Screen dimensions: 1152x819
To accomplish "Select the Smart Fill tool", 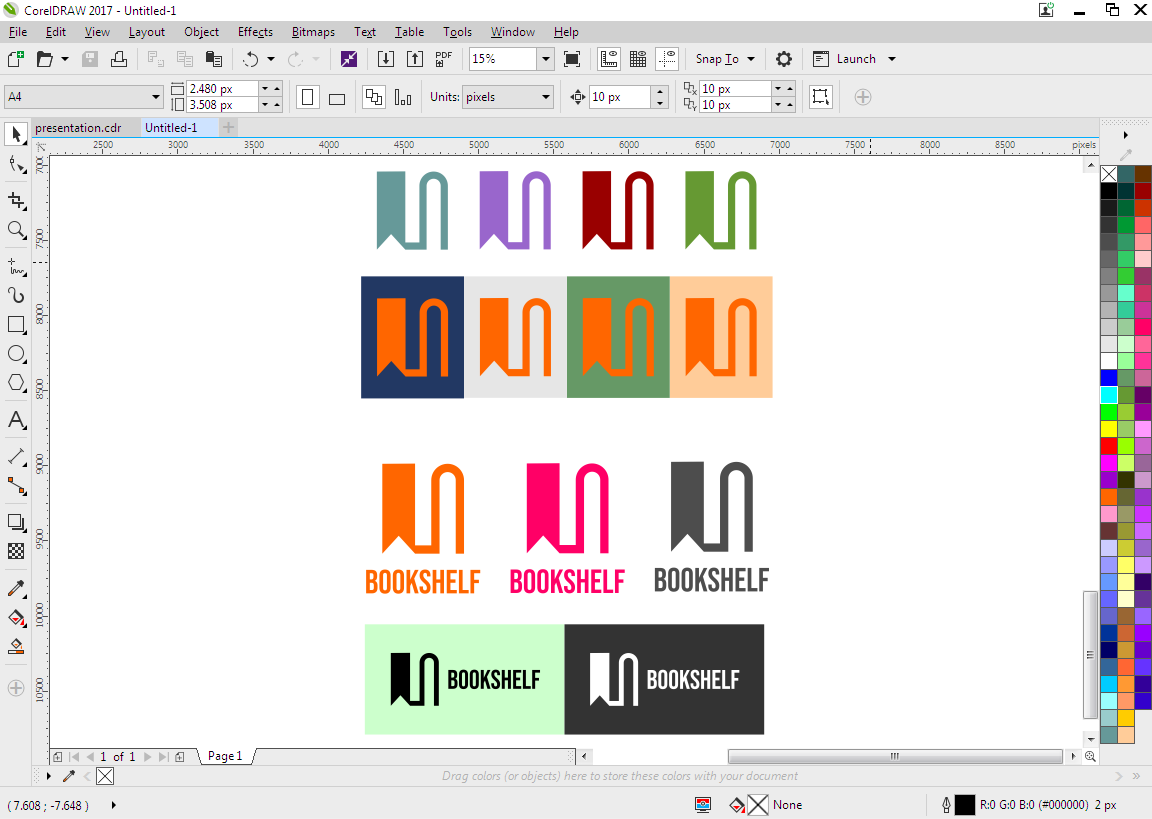I will point(16,646).
